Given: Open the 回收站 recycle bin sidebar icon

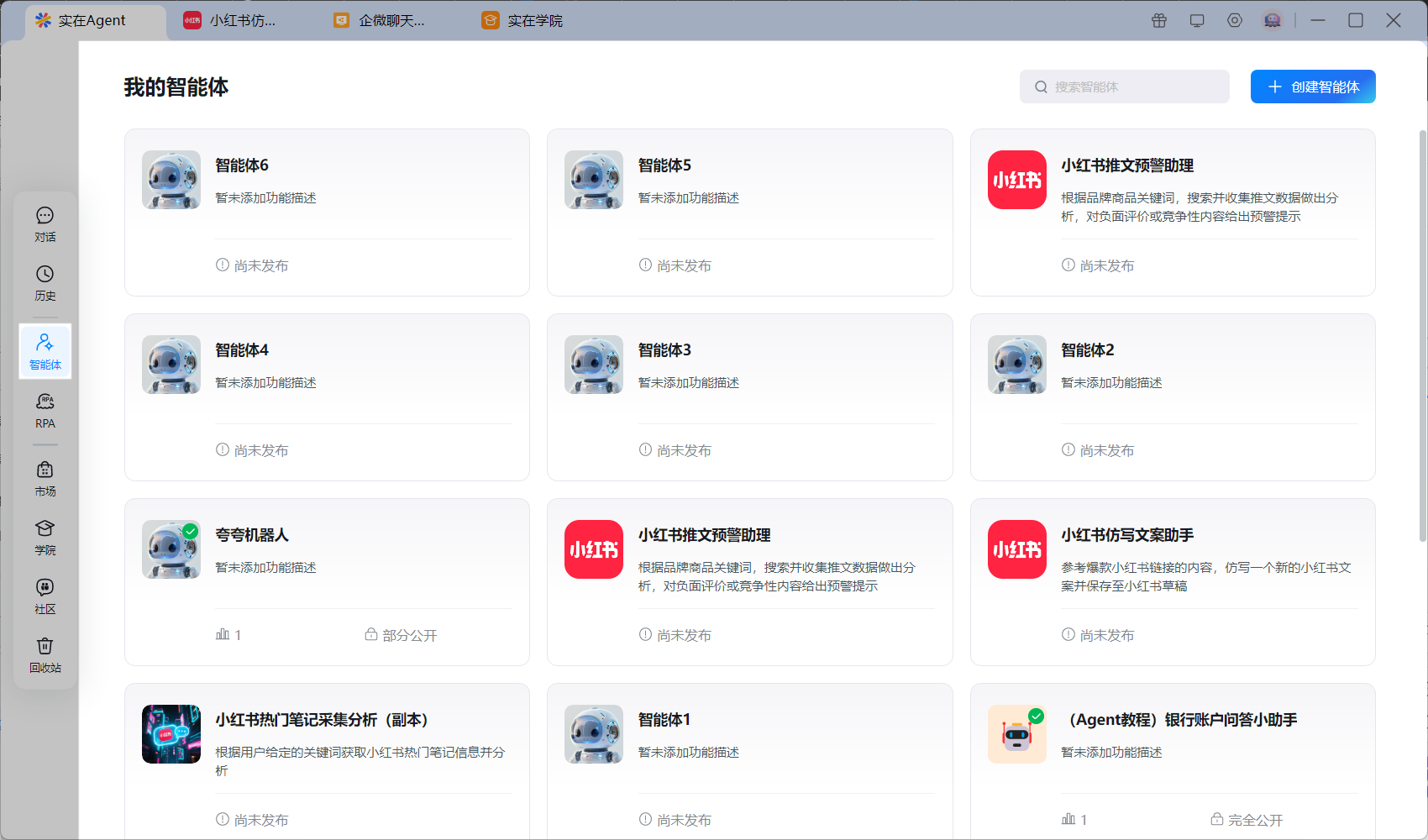Looking at the screenshot, I should (45, 655).
